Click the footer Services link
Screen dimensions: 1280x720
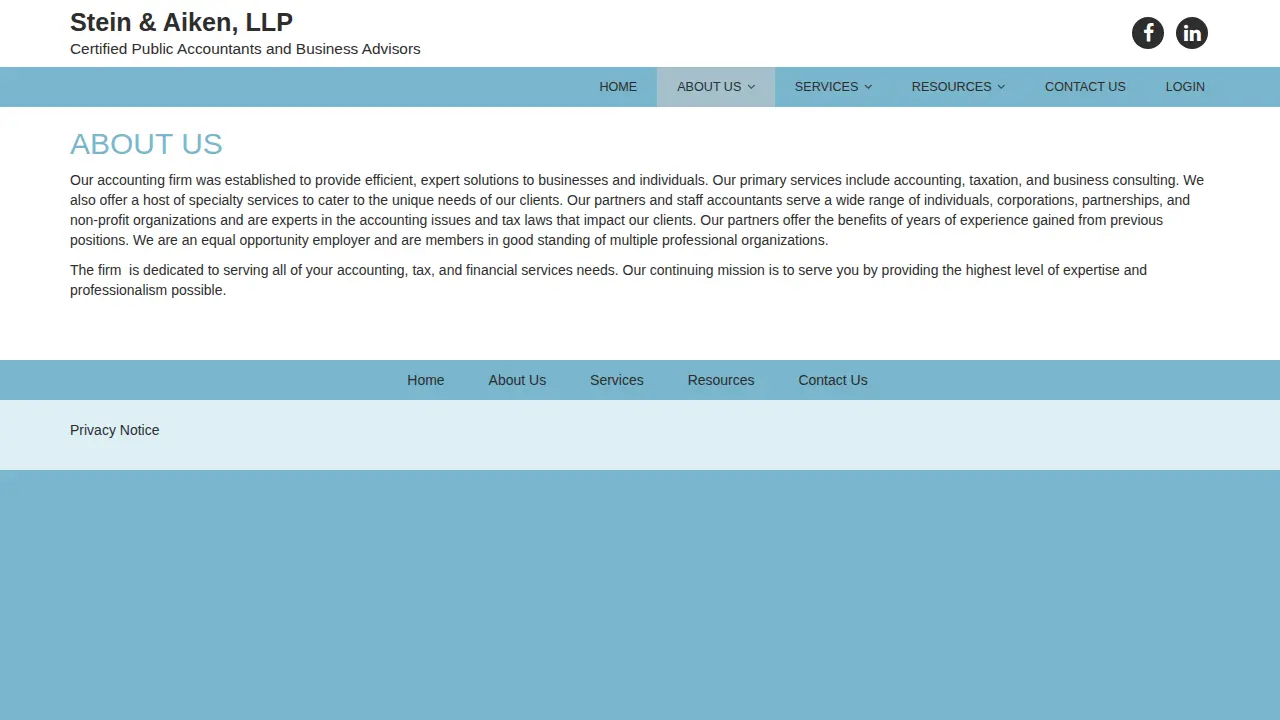tap(617, 380)
